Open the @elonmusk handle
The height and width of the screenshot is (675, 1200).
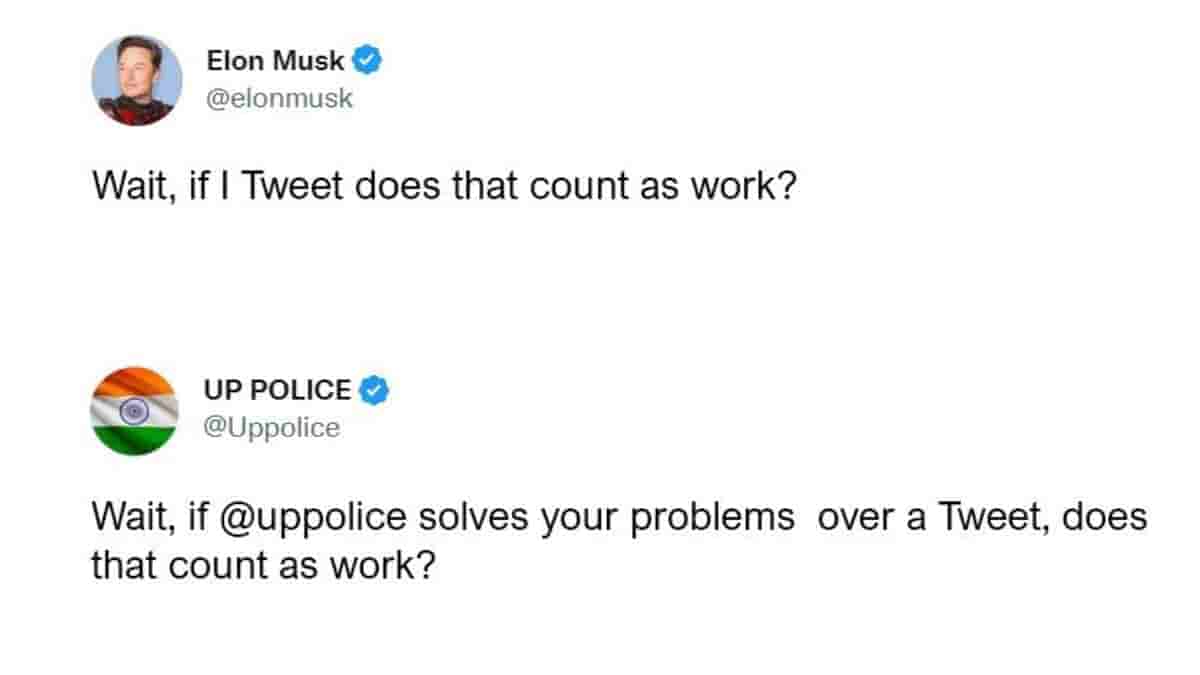pos(280,99)
